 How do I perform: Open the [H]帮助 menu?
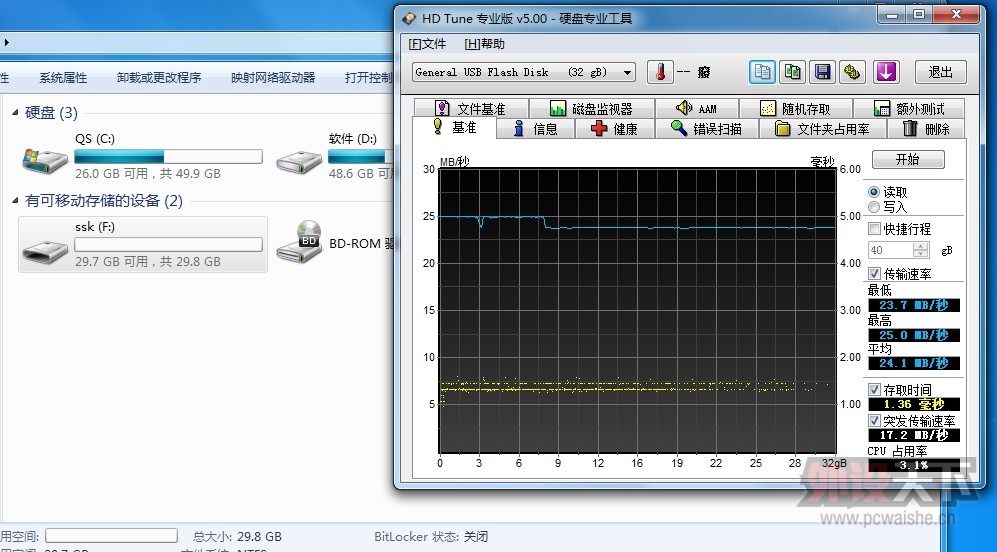484,44
